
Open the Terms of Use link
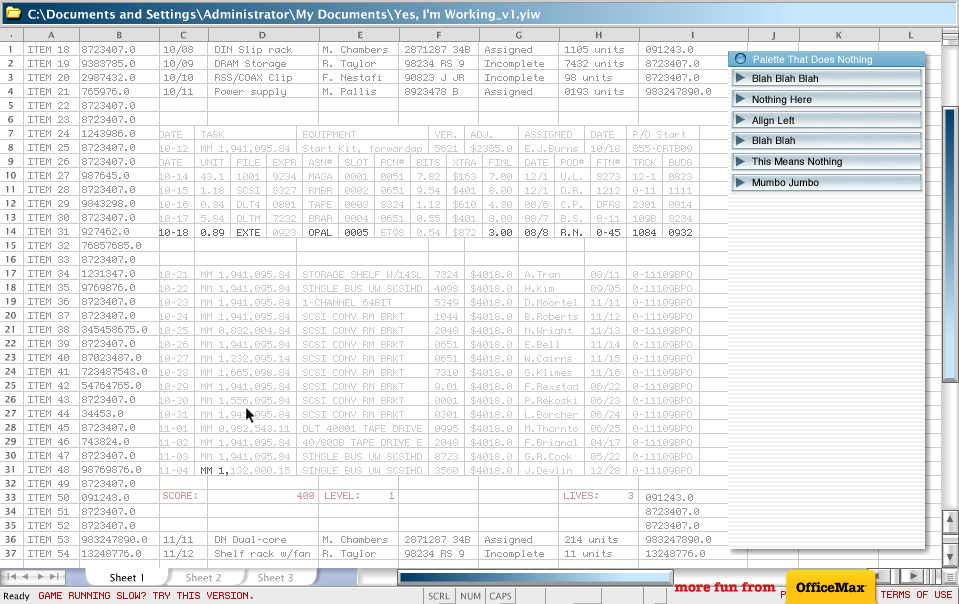[916, 594]
